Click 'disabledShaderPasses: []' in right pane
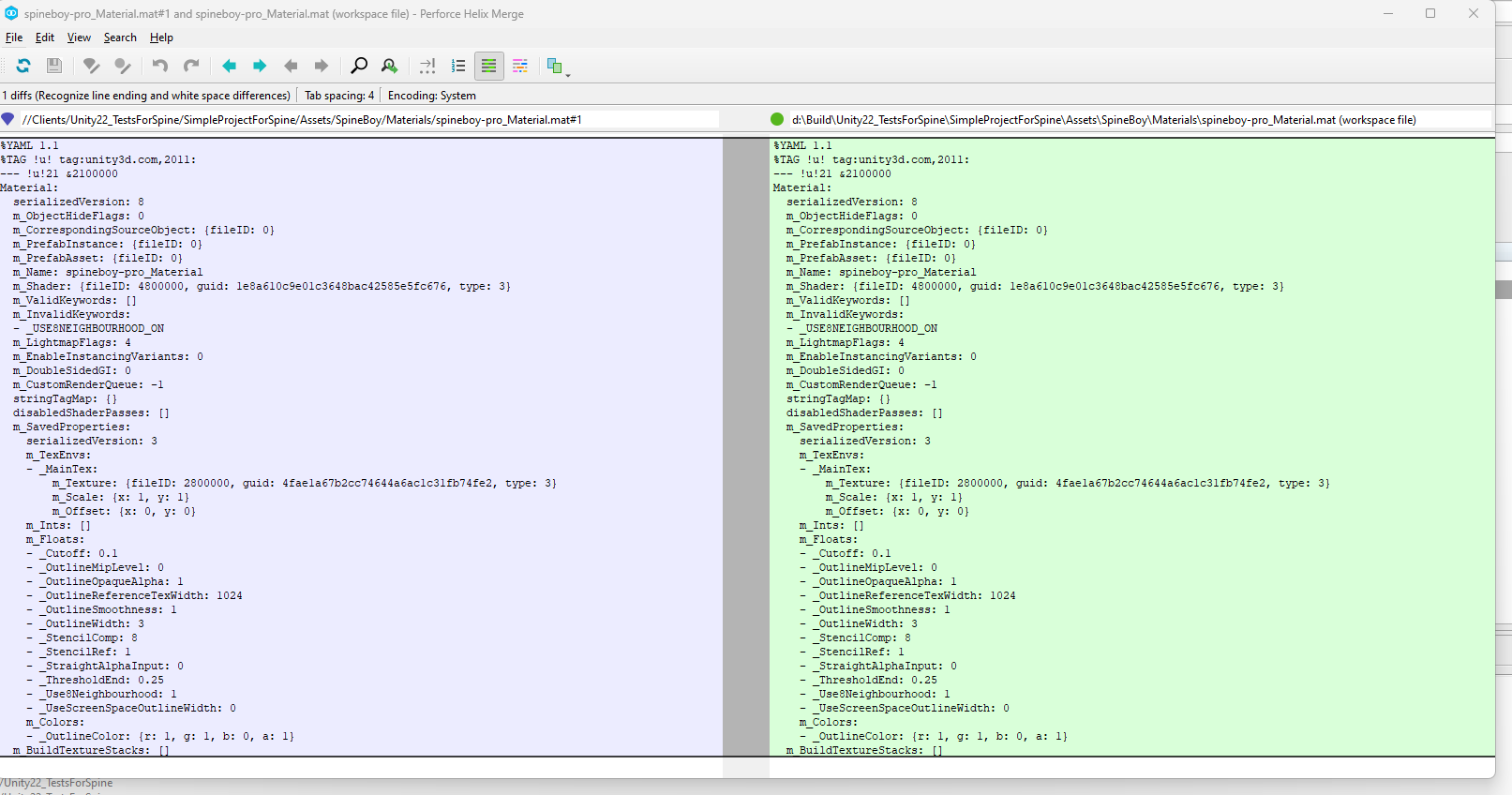1512x795 pixels. (864, 412)
